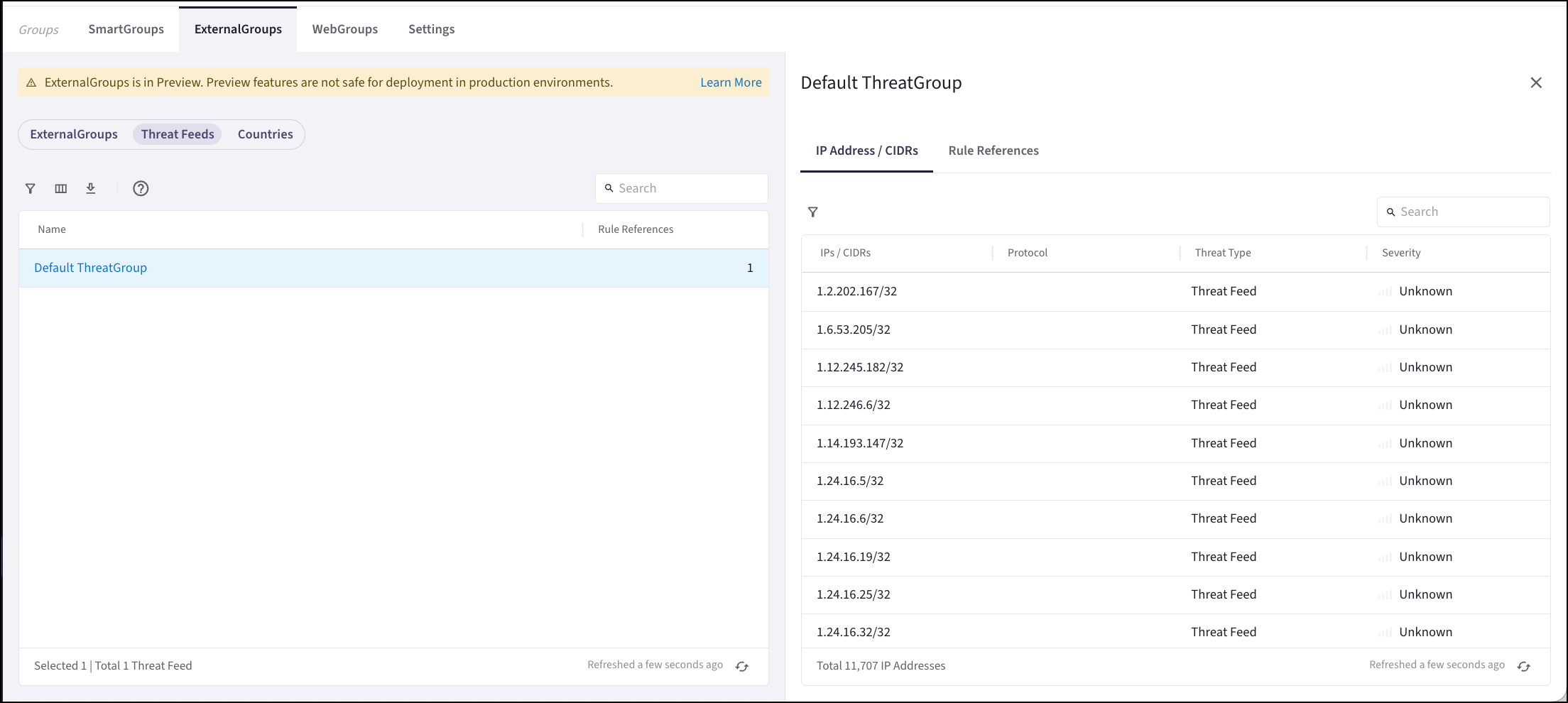The height and width of the screenshot is (703, 1568).
Task: Click the magnifier icon in the right search field
Action: point(1391,212)
